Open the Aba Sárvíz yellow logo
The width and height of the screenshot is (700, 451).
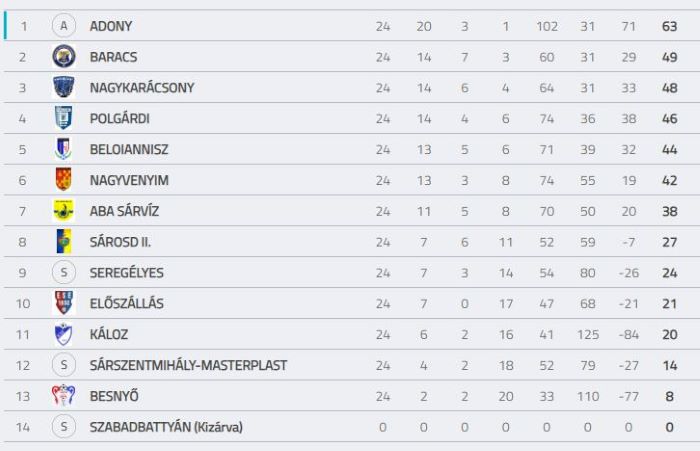click(63, 211)
